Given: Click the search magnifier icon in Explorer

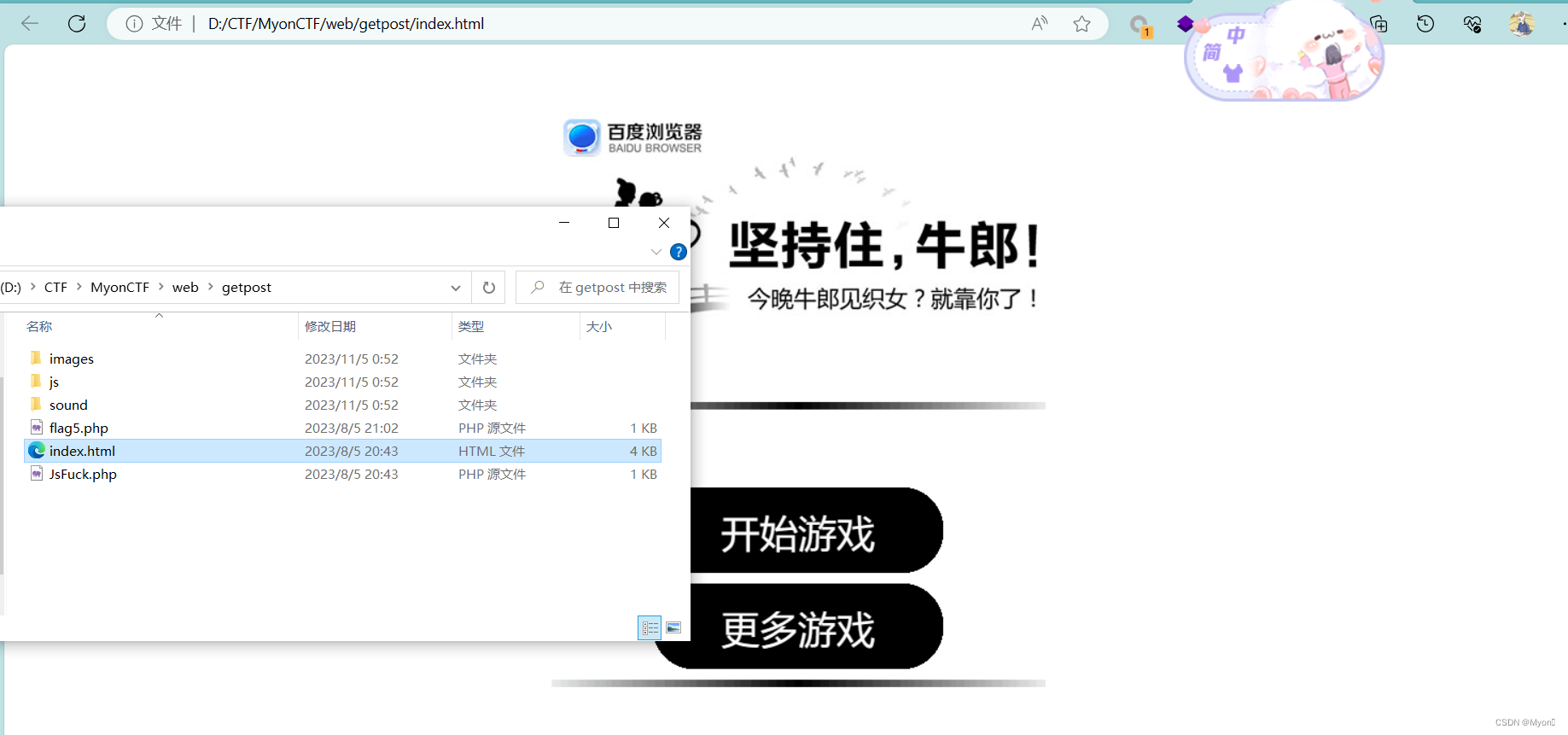Looking at the screenshot, I should pyautogui.click(x=537, y=288).
